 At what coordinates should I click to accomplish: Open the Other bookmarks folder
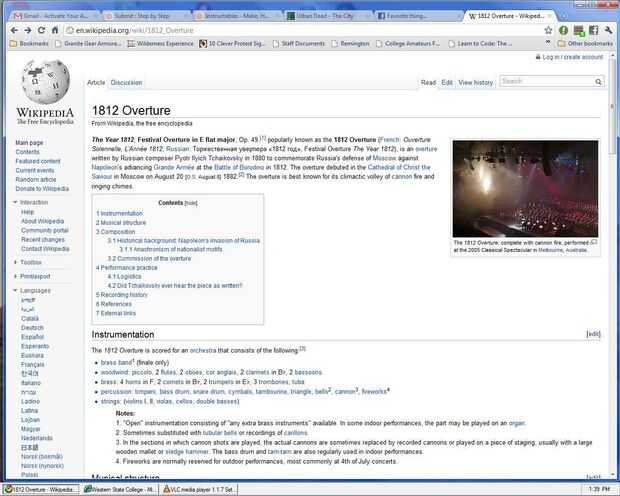point(585,44)
